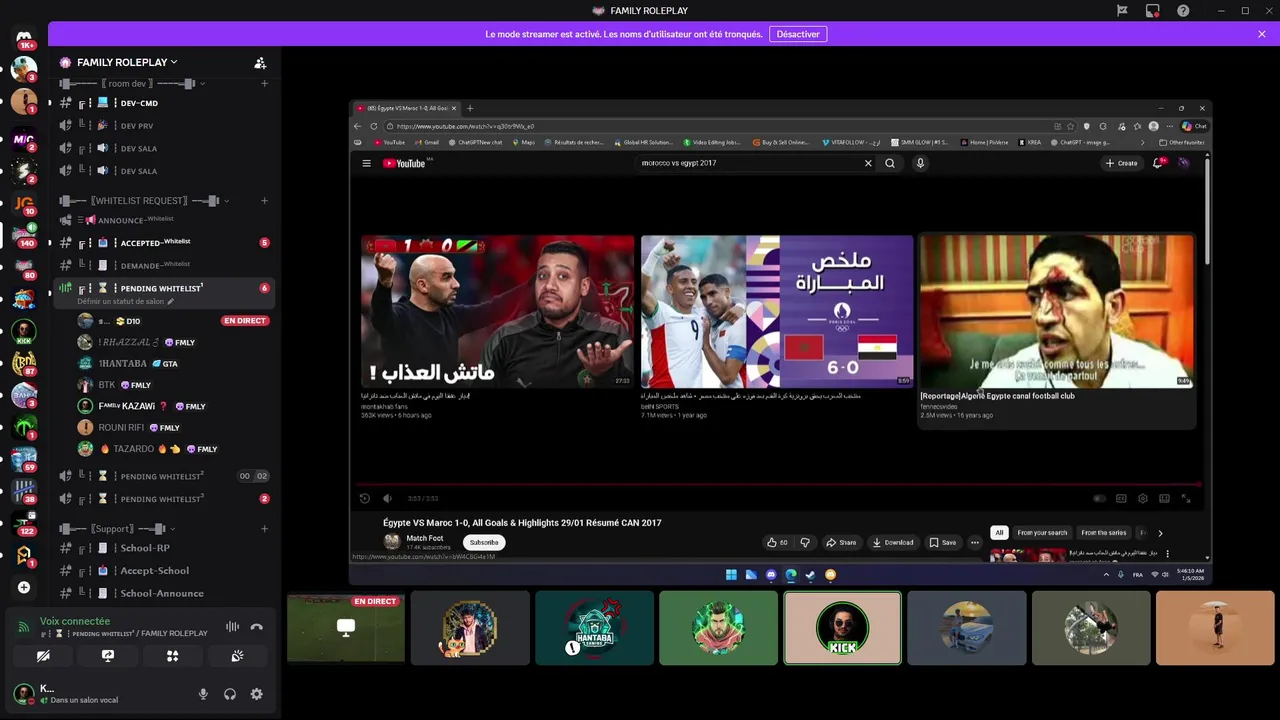Click Définir un statut de salon
Viewport: 1280px width, 720px height.
[125, 301]
